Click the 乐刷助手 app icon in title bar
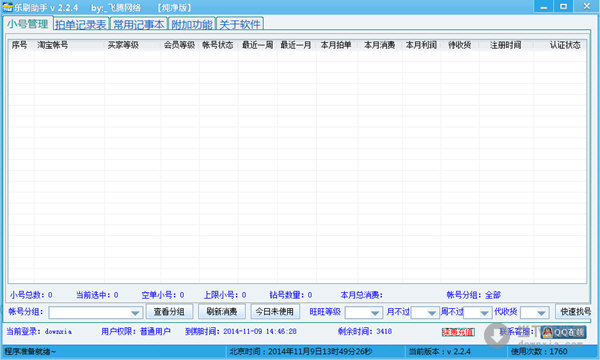This screenshot has width=600, height=360. [7, 7]
